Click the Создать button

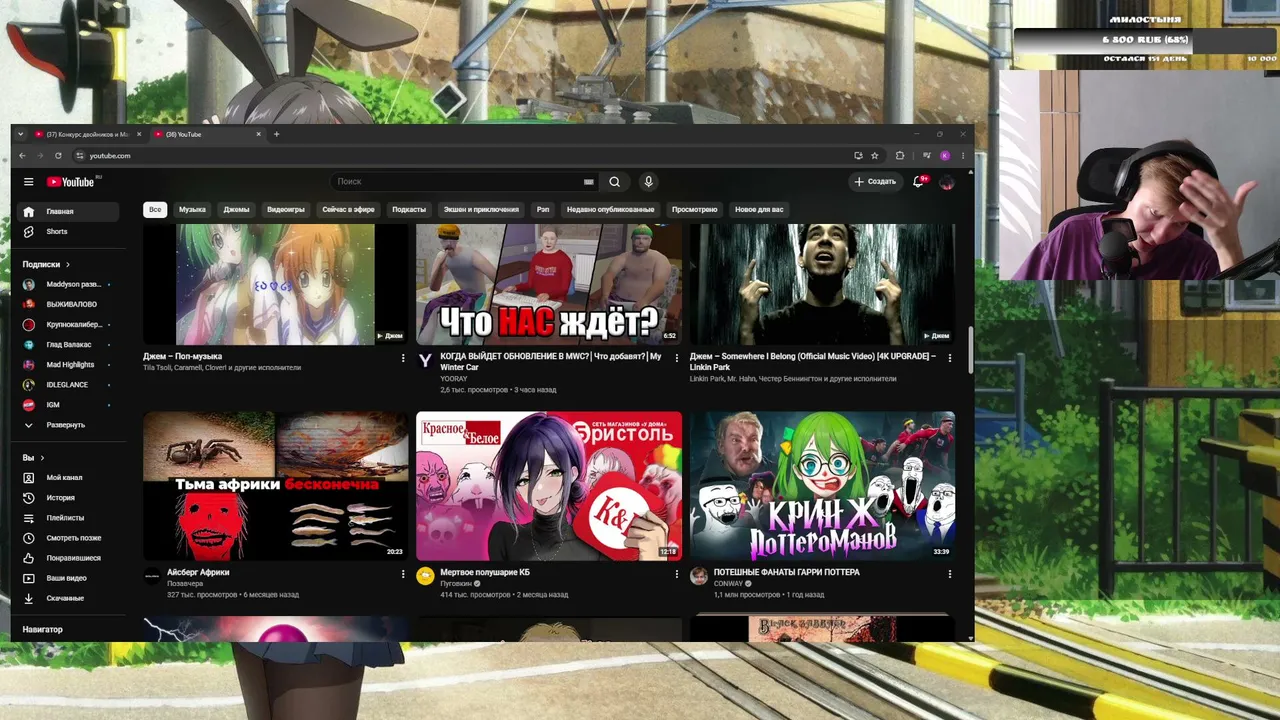point(875,182)
